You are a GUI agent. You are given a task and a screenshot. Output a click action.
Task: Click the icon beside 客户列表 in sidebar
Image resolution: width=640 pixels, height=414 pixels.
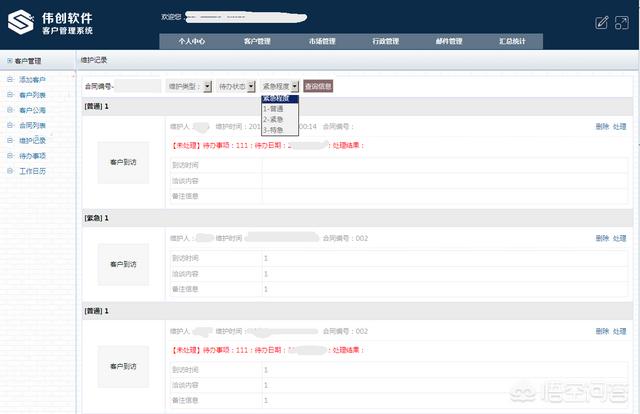click(10, 94)
